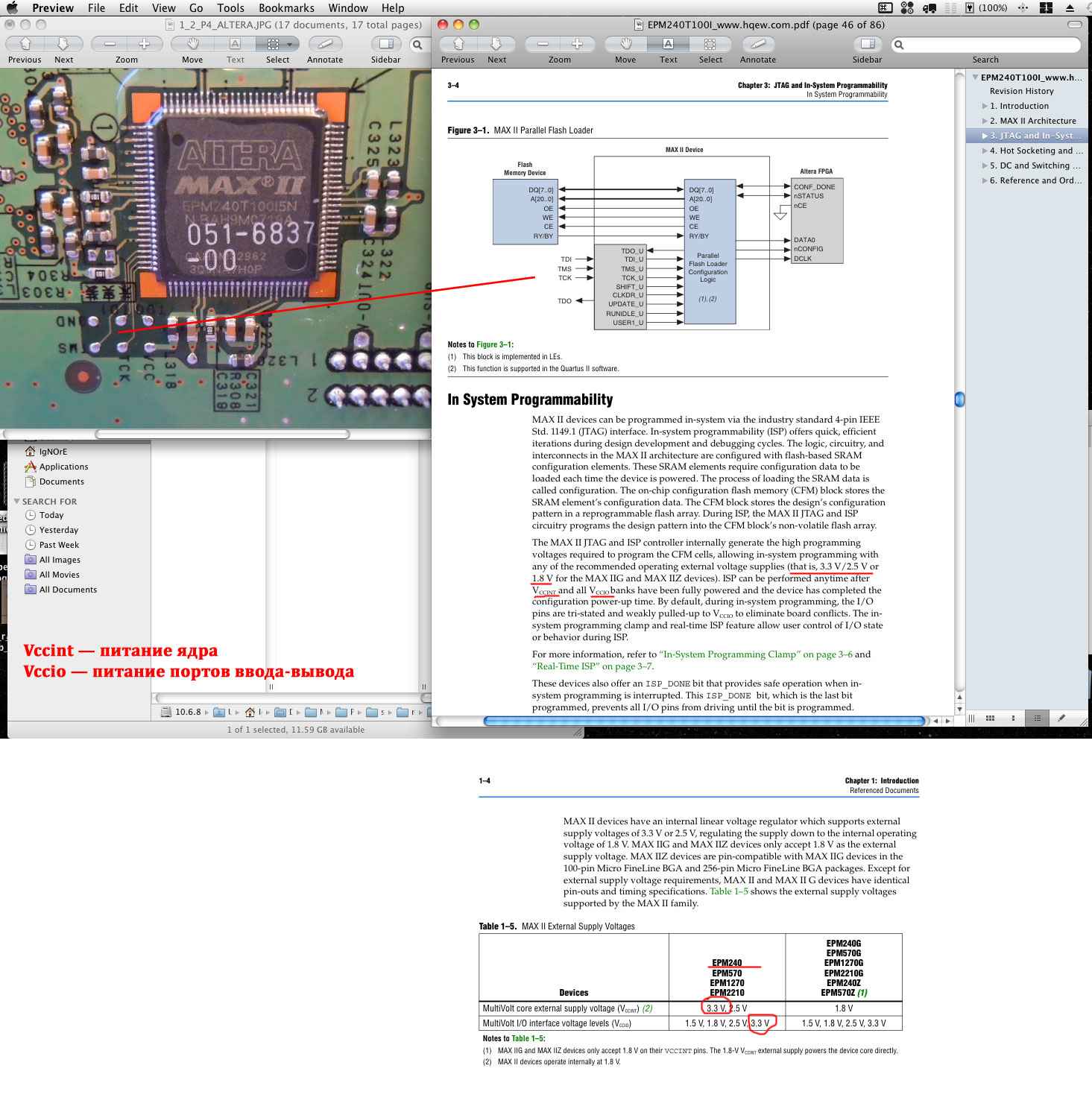The image size is (1092, 1118).
Task: Expand 2. MAX II Architecture outline entry
Action: coord(985,121)
